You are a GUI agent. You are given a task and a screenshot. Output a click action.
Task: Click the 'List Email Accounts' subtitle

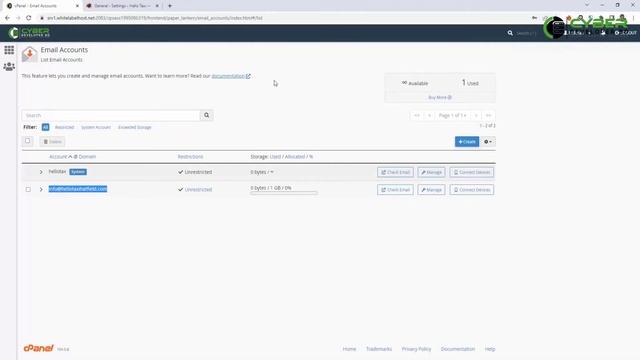tap(61, 60)
